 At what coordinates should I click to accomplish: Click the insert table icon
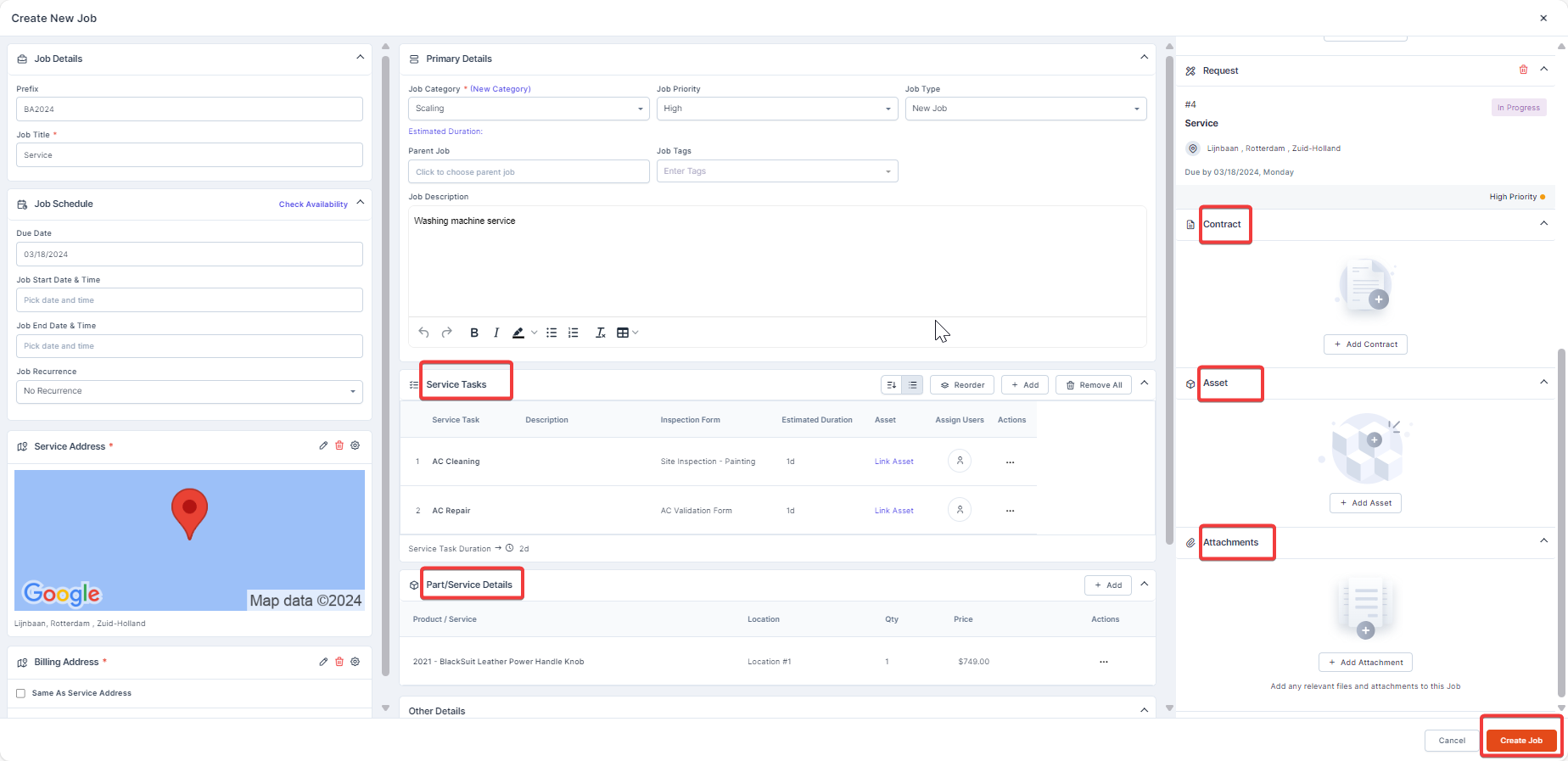pos(623,333)
